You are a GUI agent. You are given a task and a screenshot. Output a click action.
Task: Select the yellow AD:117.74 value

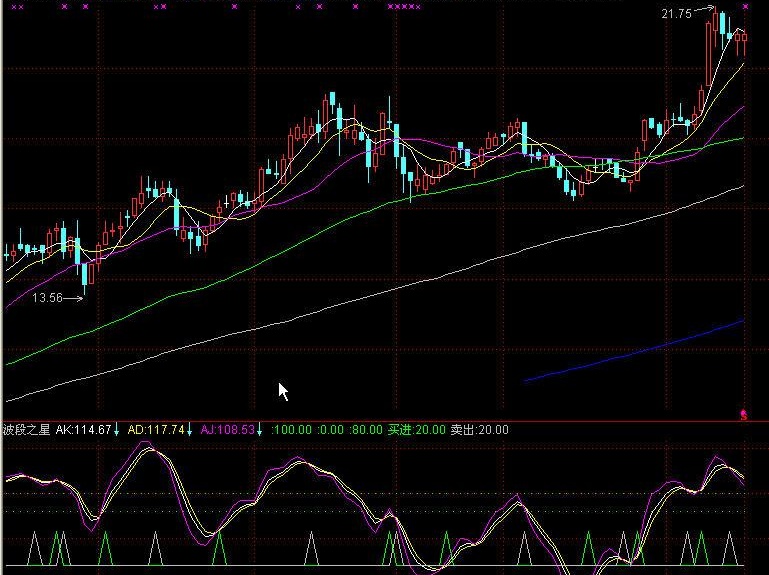[156, 430]
